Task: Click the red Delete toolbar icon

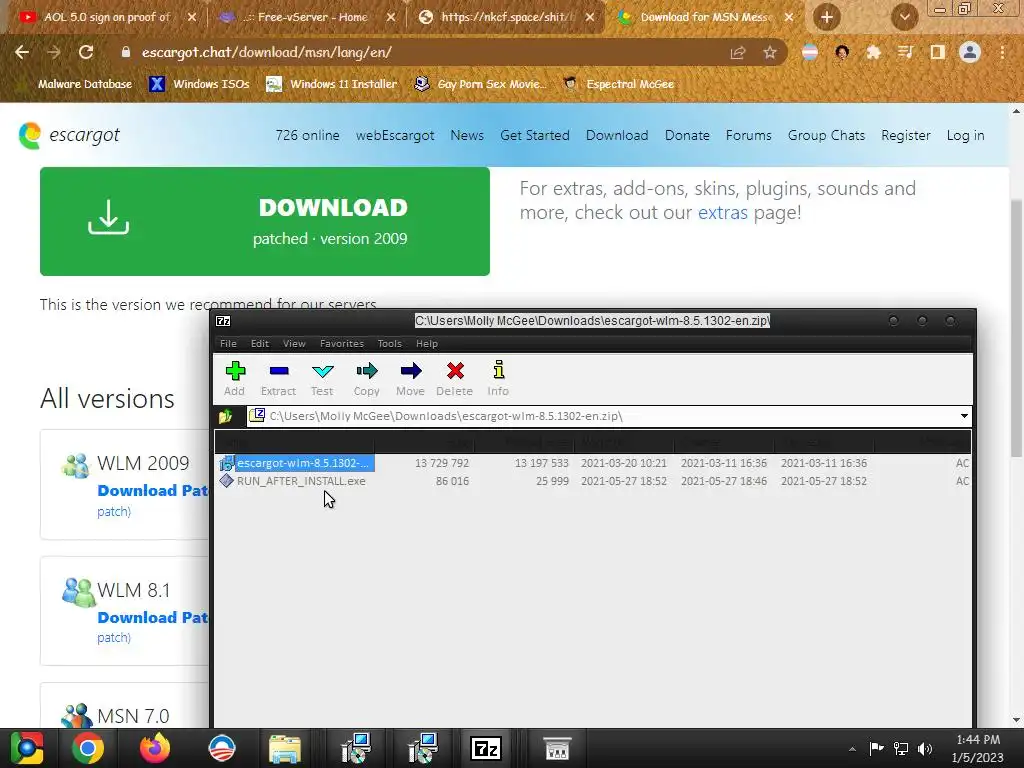Action: tap(455, 379)
